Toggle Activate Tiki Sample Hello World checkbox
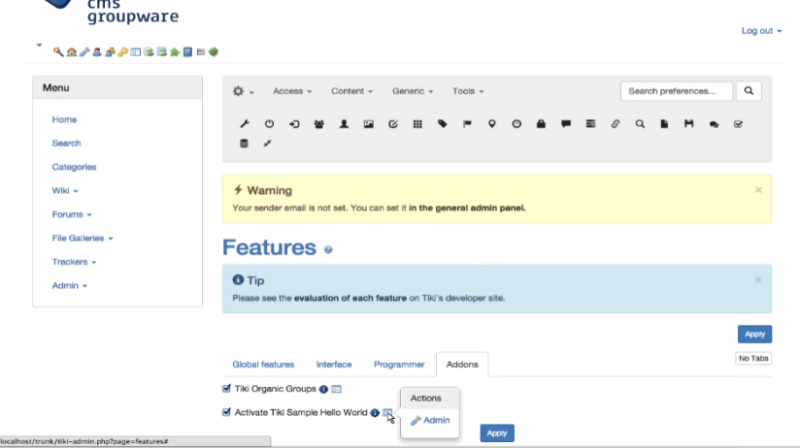800x448 pixels. [x=227, y=412]
